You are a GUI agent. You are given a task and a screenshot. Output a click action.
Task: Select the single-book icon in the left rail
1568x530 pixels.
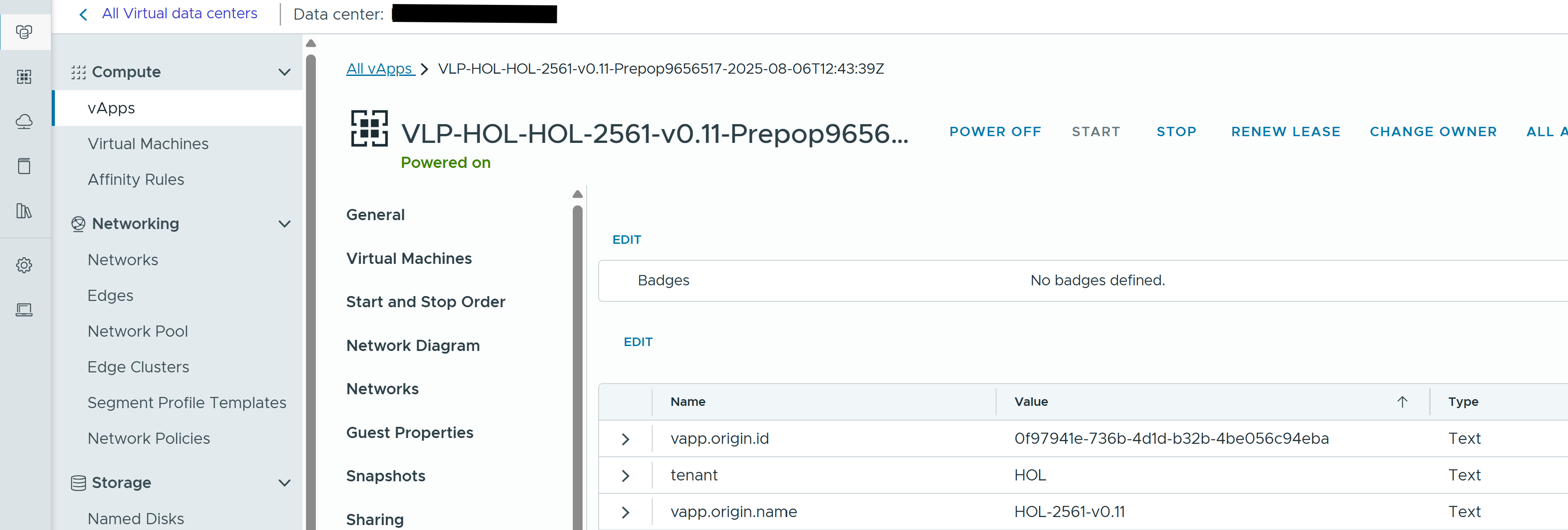[x=25, y=166]
